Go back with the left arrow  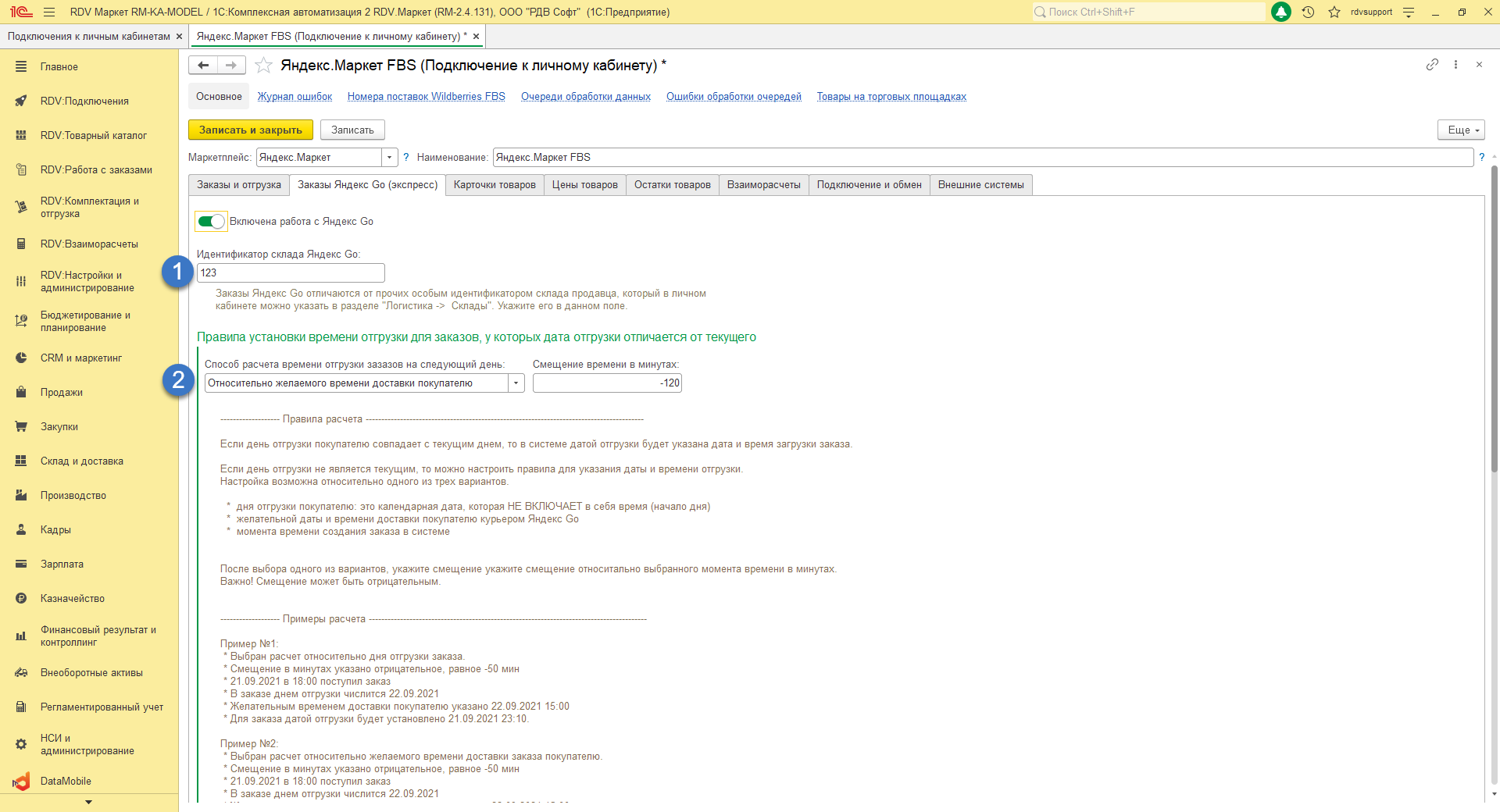coord(203,66)
